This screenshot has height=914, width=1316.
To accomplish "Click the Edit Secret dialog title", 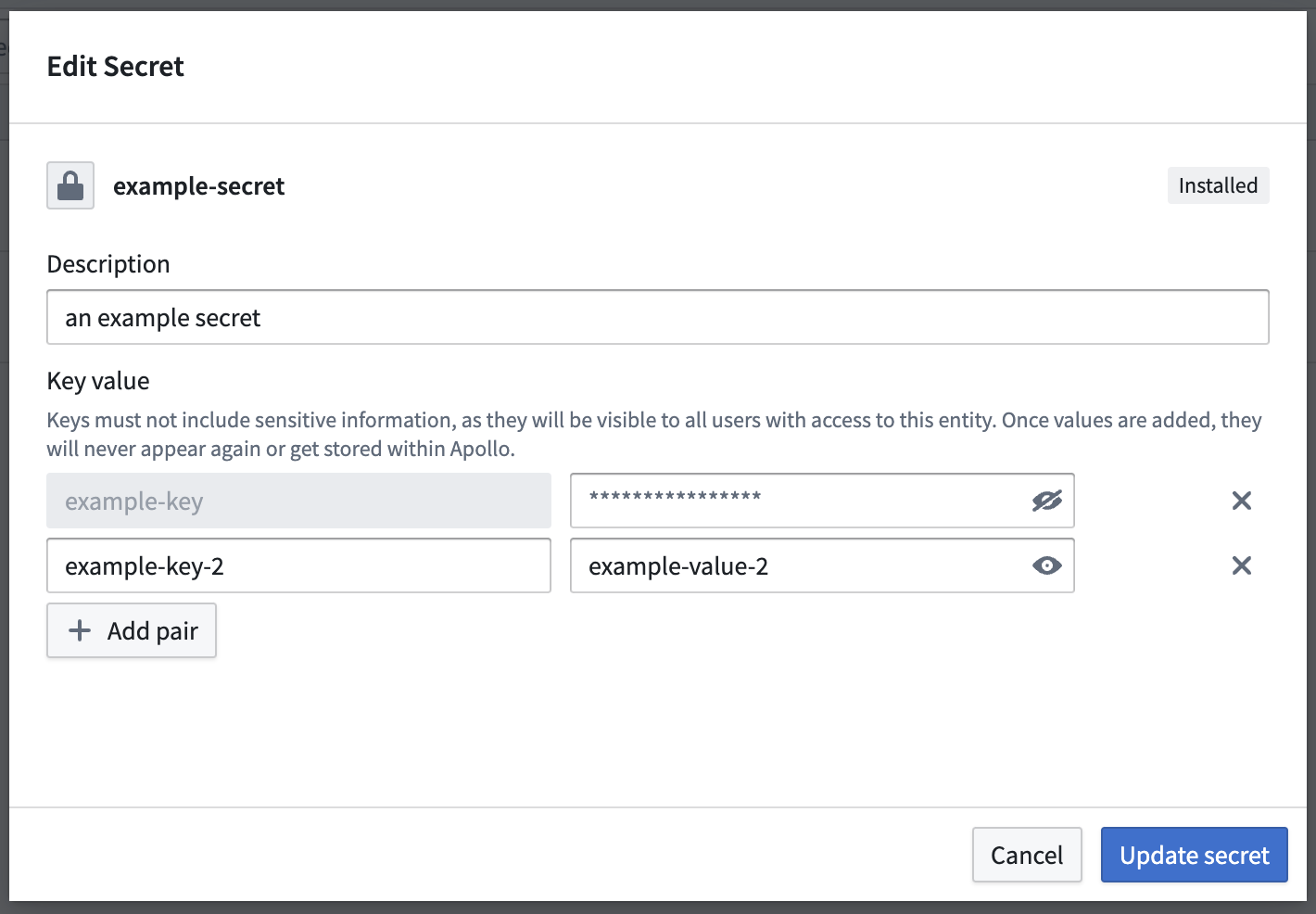I will tap(116, 67).
